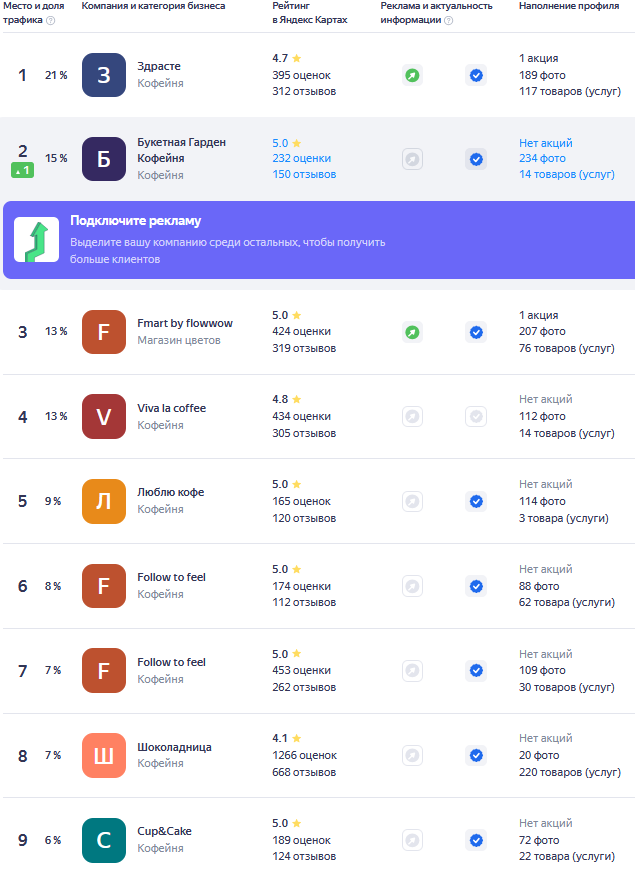Open the blue 14 товаров (услуг) link
The image size is (635, 875).
[x=566, y=174]
